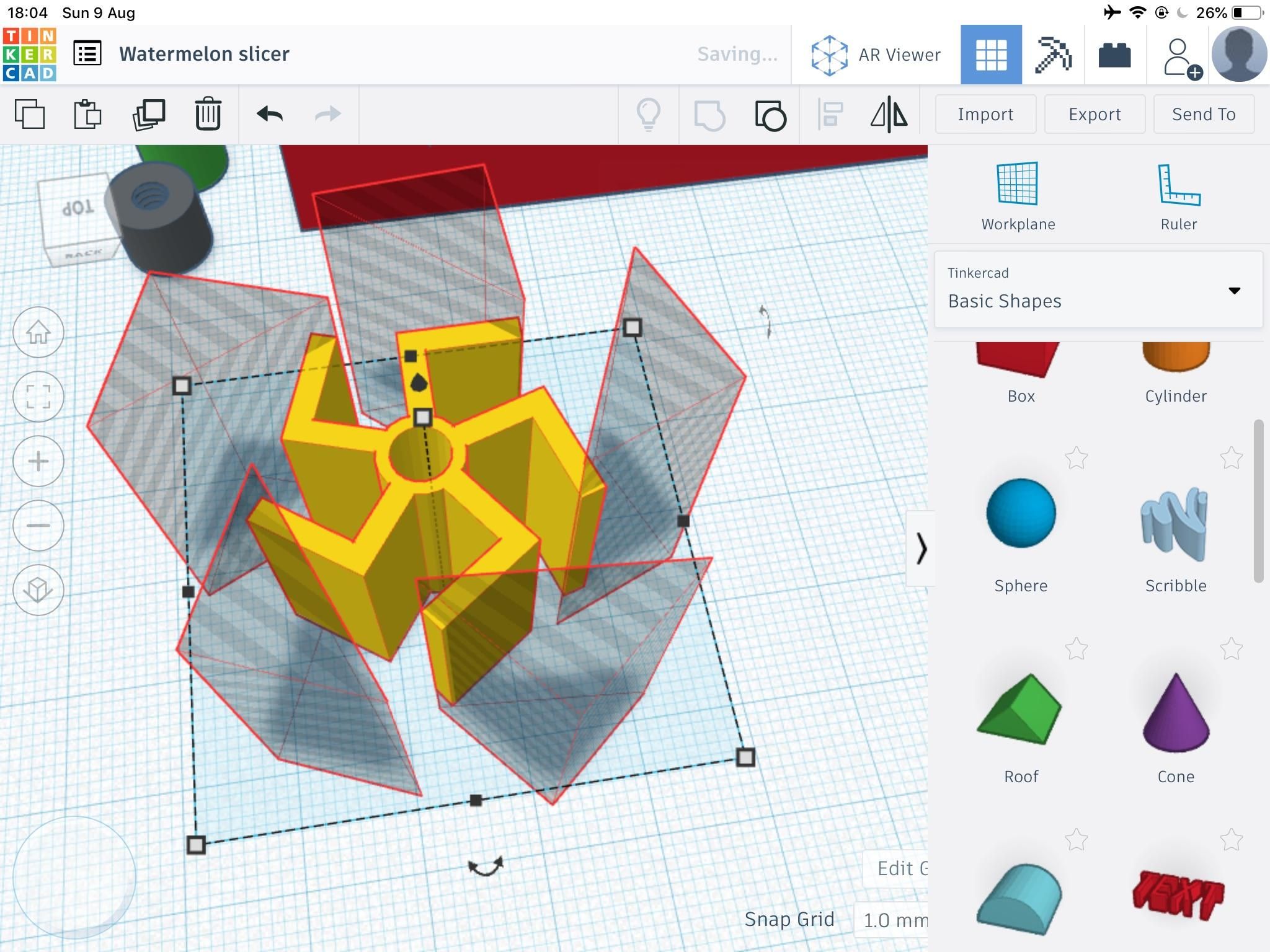This screenshot has width=1270, height=952.
Task: Switch to 3D design grid view tab
Action: pos(991,55)
